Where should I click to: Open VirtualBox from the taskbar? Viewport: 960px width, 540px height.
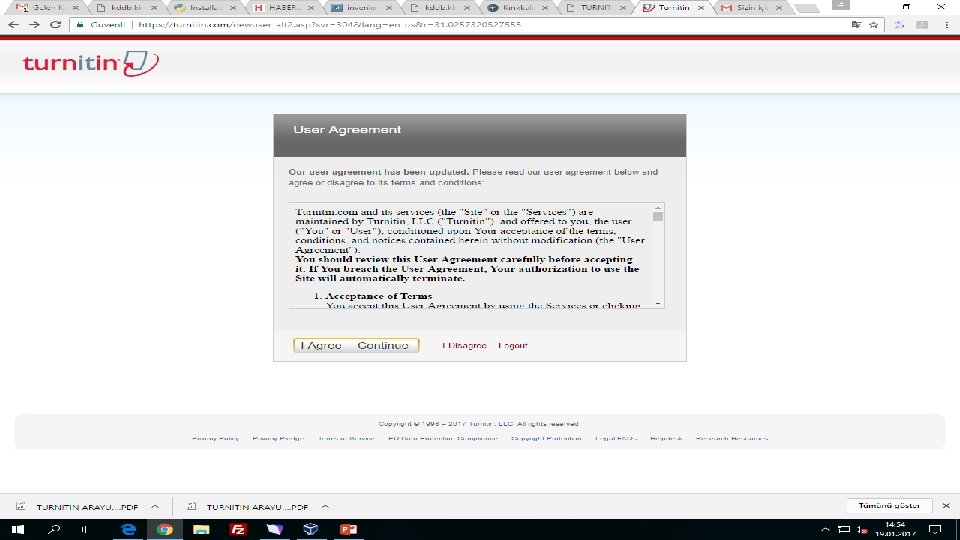click(311, 529)
